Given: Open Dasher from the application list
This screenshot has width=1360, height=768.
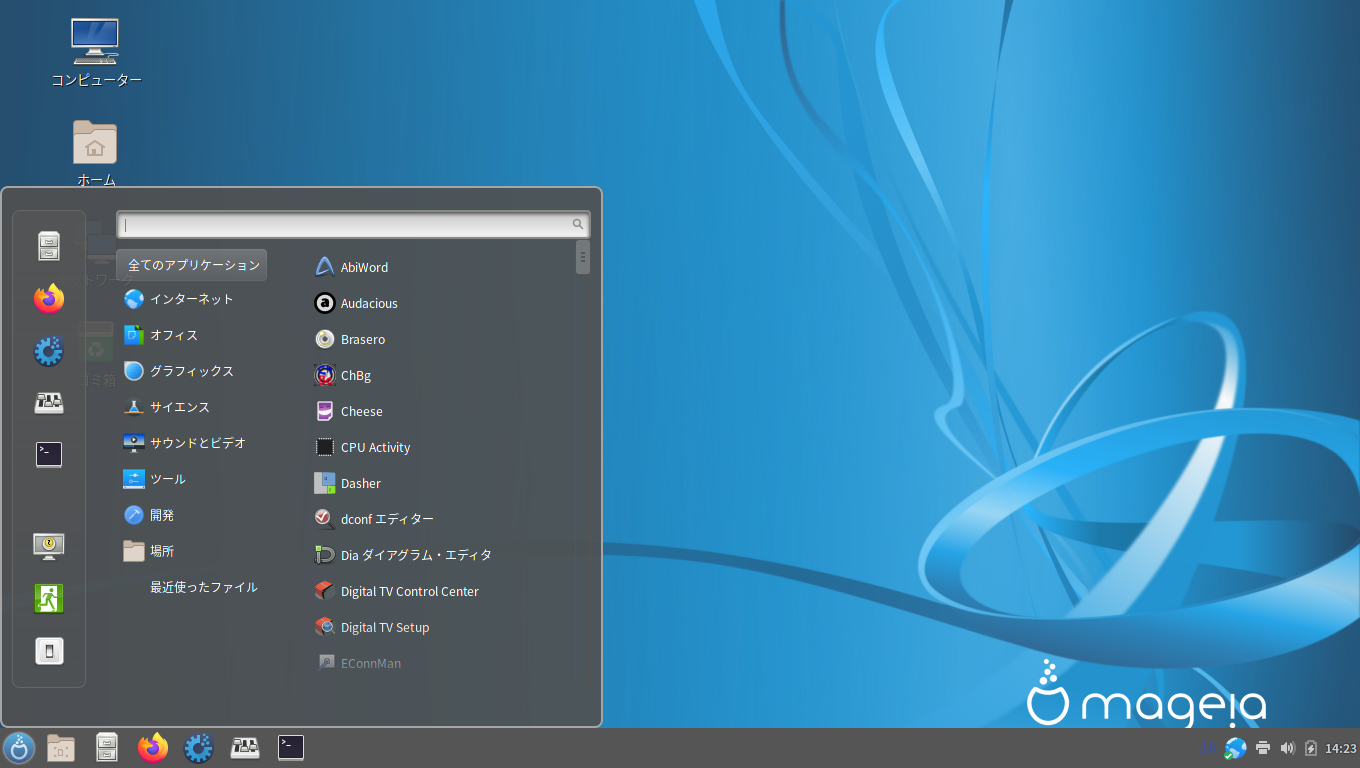Looking at the screenshot, I should tap(348, 483).
